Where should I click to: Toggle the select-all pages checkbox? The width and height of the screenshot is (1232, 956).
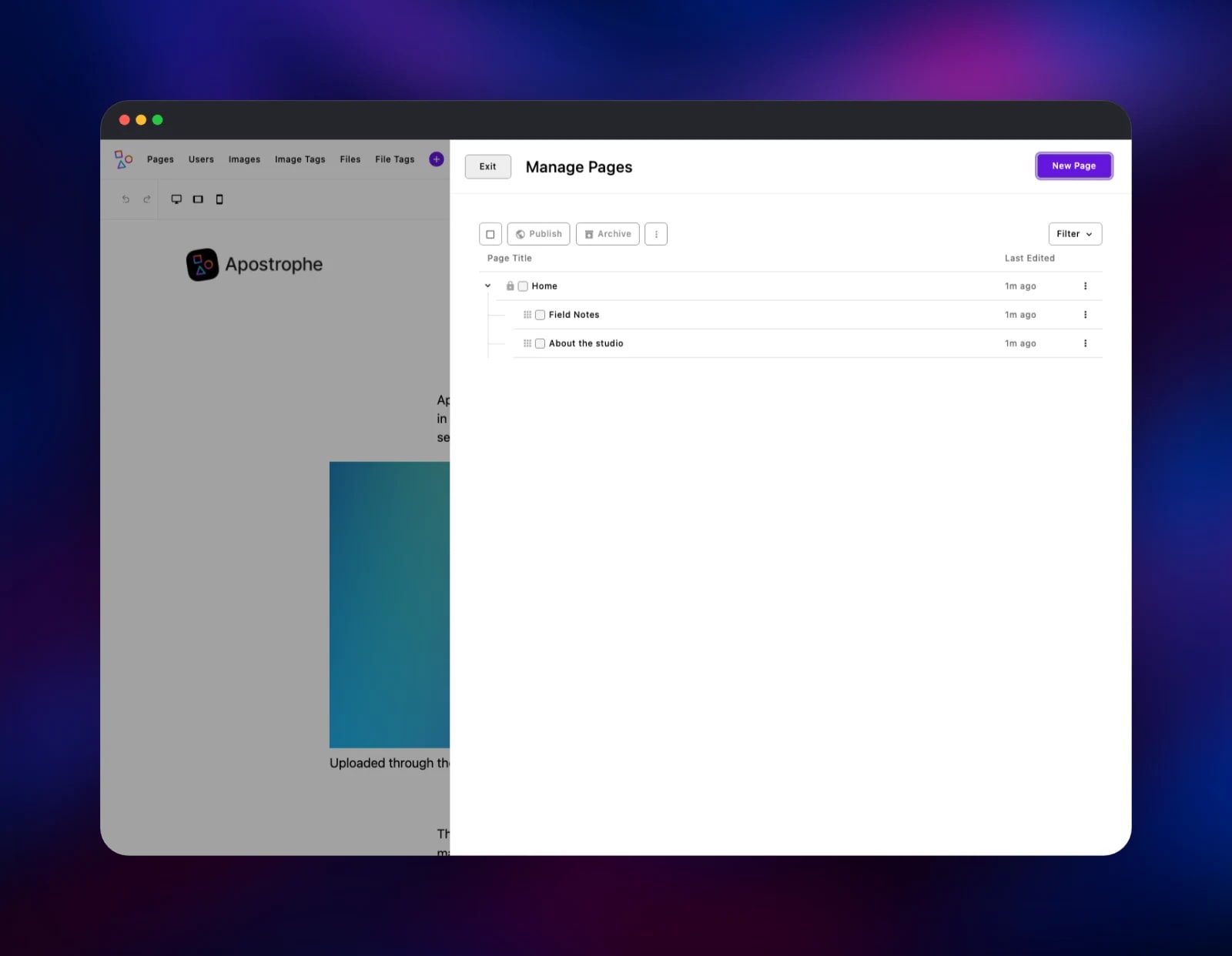click(490, 234)
